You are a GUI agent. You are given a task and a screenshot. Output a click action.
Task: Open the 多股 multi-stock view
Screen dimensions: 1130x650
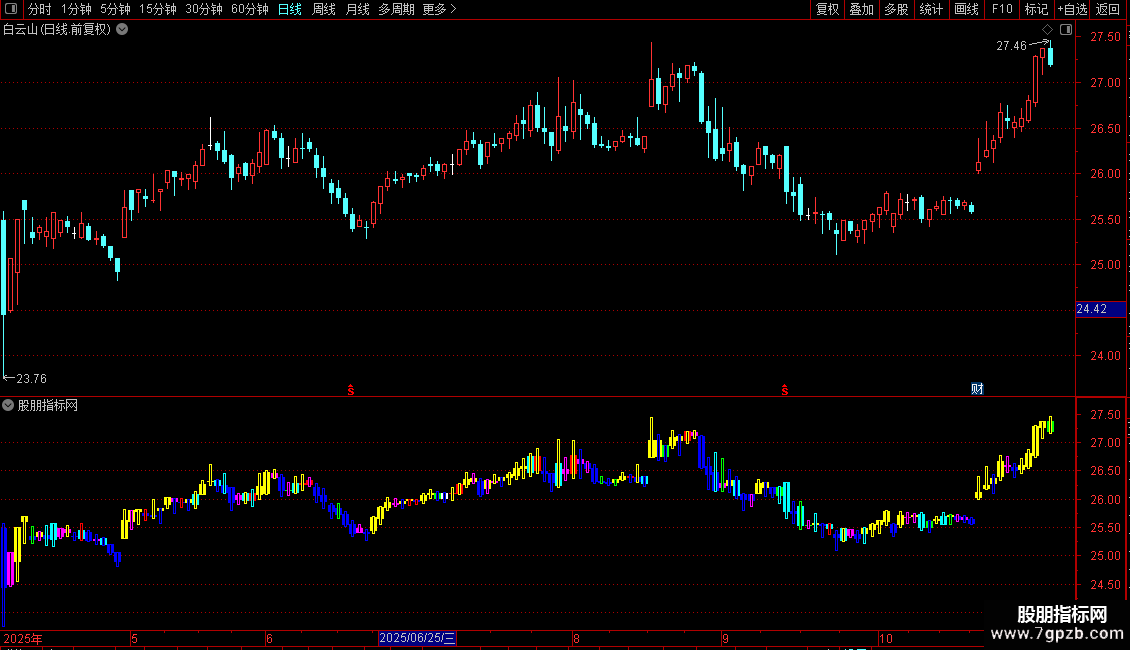point(896,9)
